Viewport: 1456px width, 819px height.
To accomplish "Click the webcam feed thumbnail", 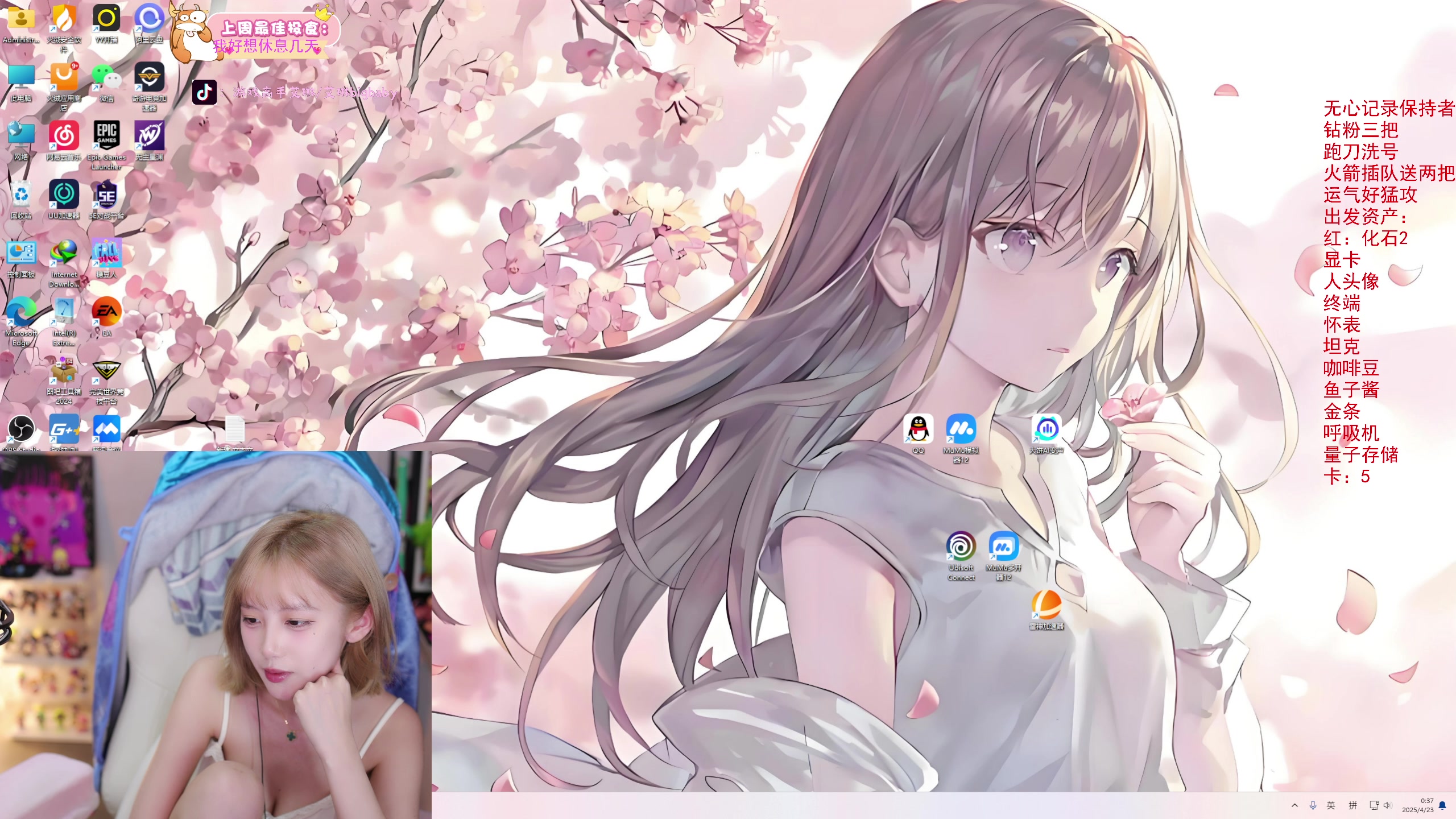I will coord(216,635).
